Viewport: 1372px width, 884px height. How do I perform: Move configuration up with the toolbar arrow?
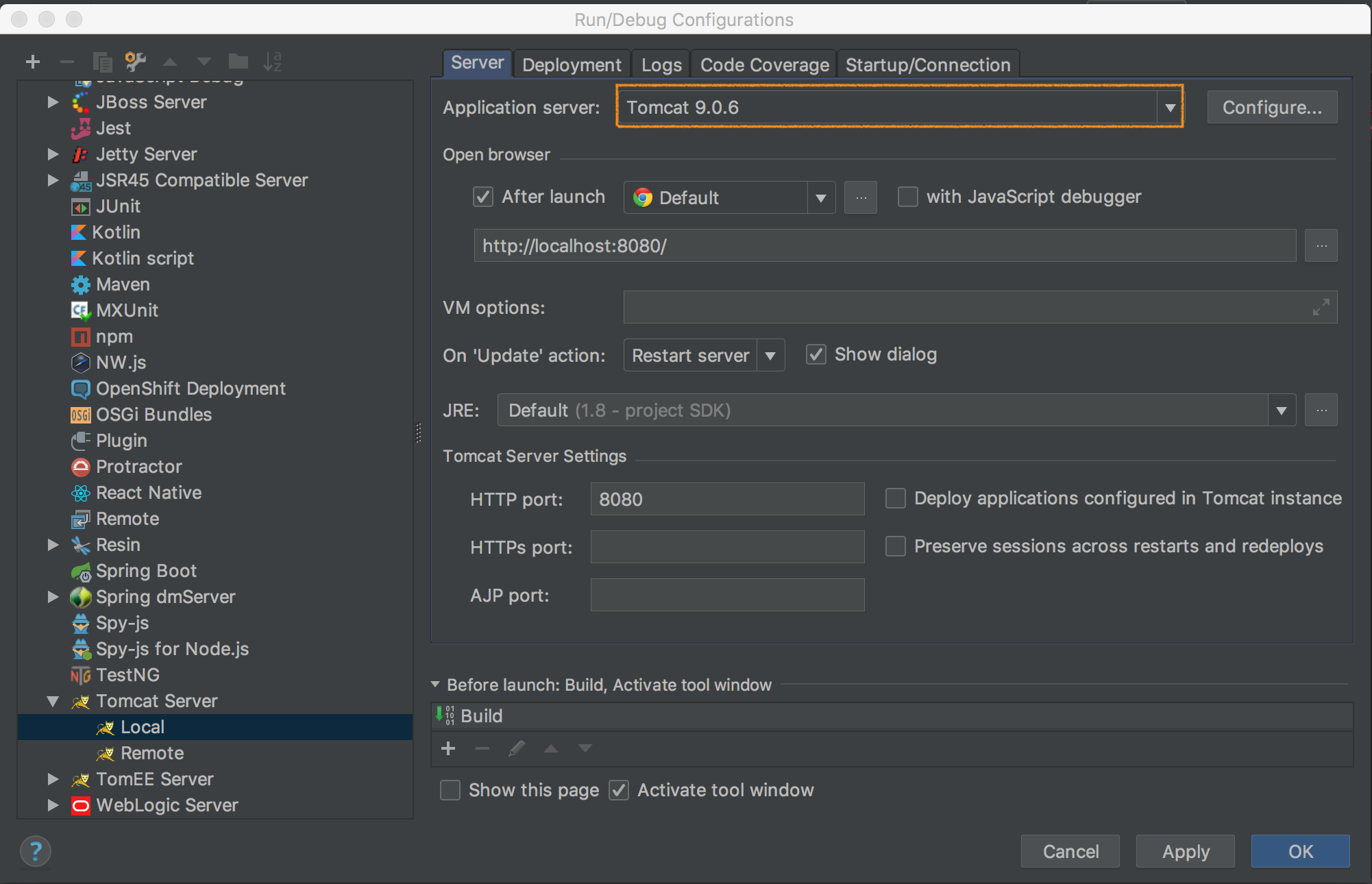click(170, 62)
